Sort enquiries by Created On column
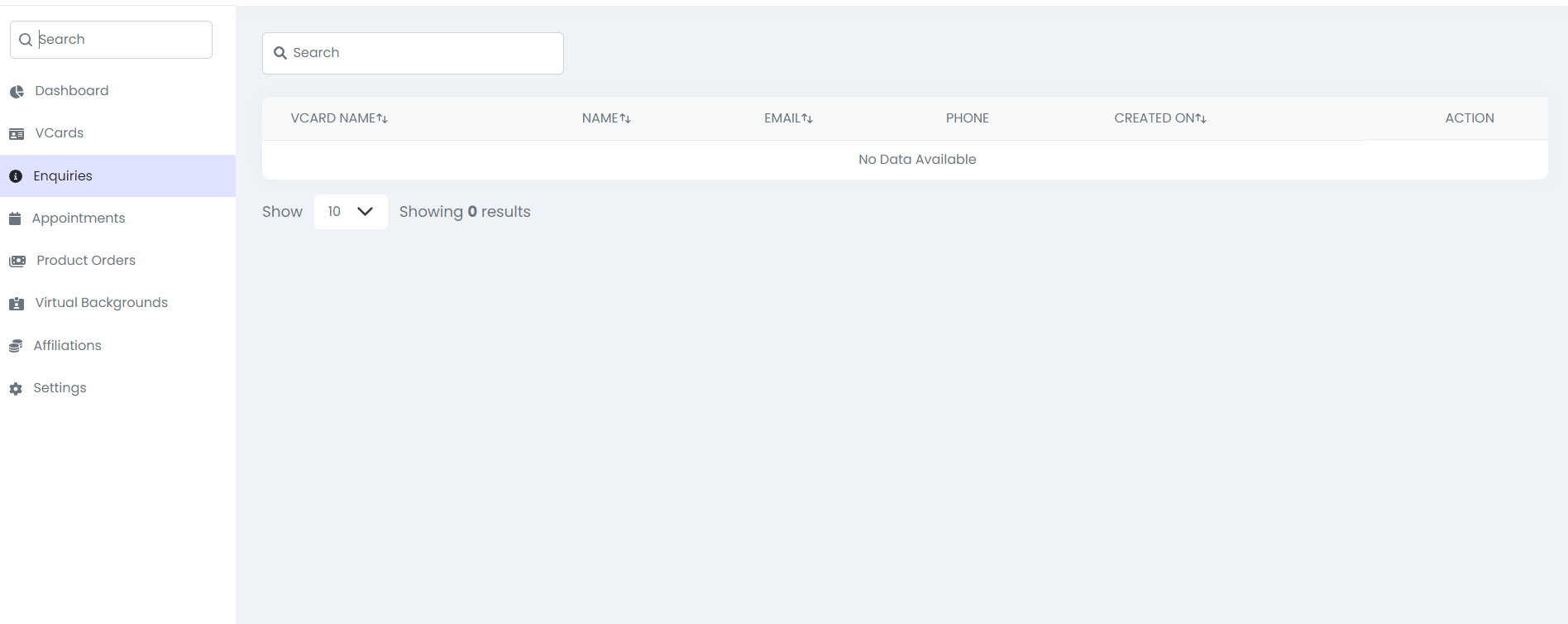This screenshot has width=1568, height=624. point(1159,118)
